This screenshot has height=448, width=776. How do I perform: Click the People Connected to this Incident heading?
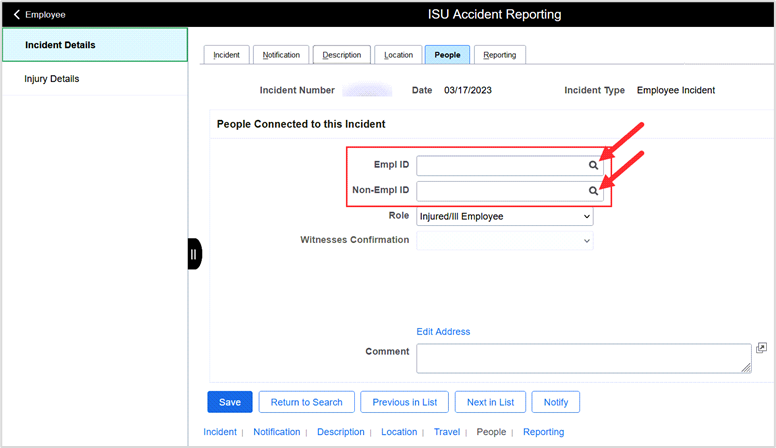point(301,124)
